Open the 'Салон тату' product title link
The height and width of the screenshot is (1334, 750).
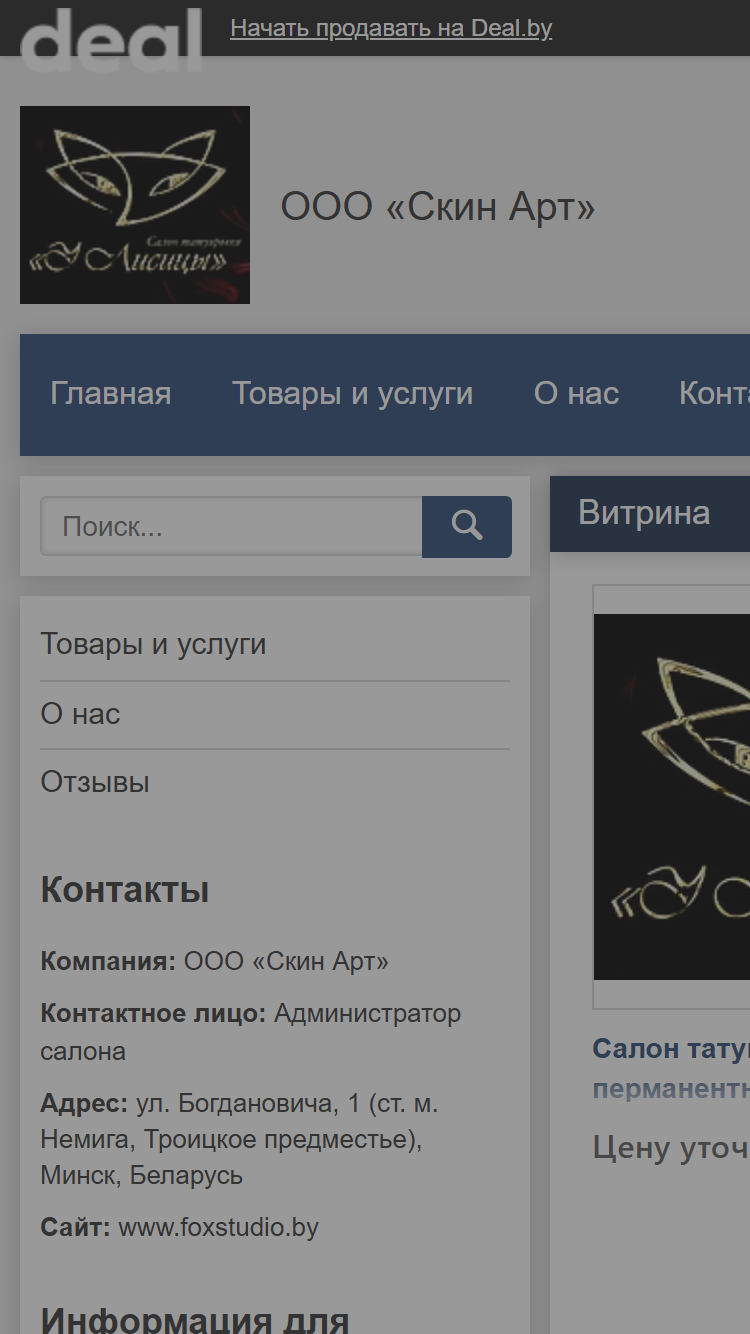tap(671, 1069)
